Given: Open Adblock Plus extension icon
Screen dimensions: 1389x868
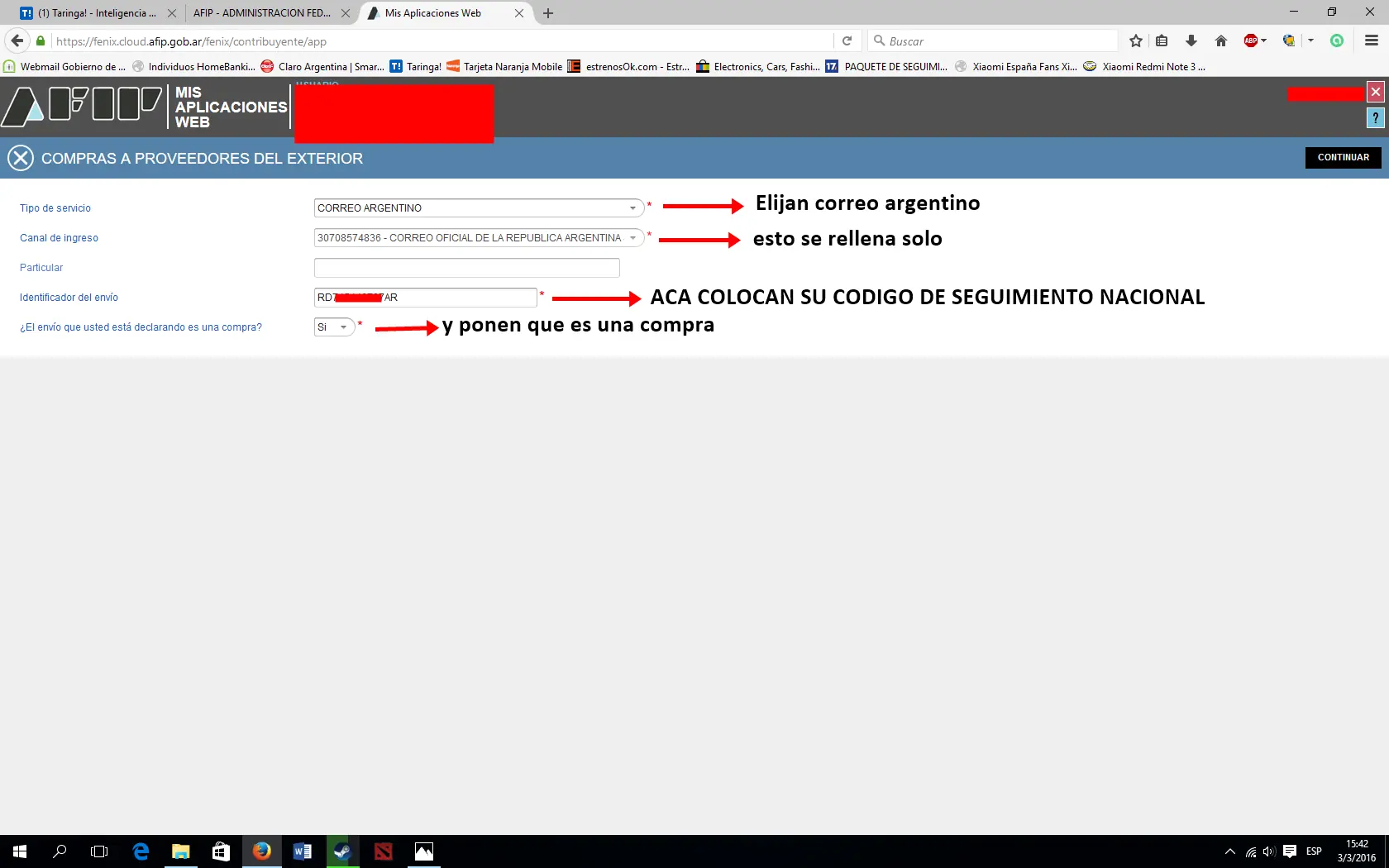Looking at the screenshot, I should pyautogui.click(x=1251, y=41).
